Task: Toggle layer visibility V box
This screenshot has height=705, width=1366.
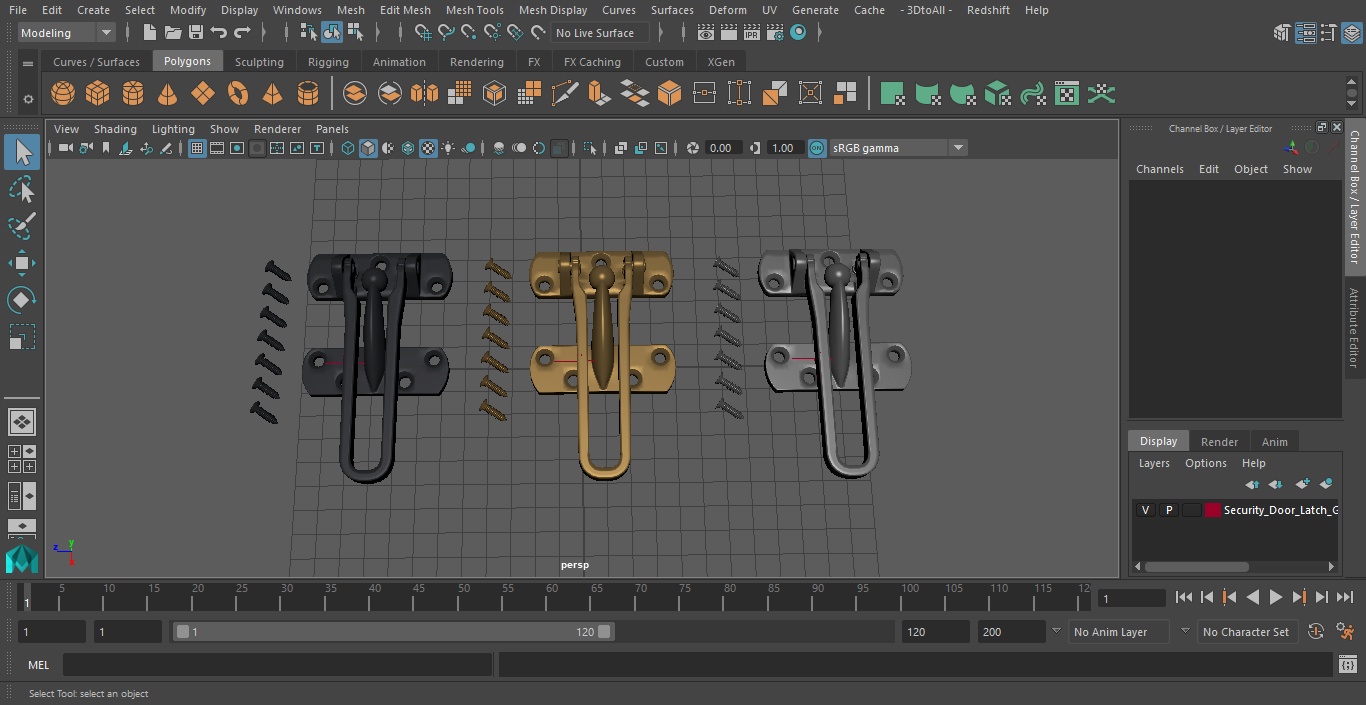Action: coord(1145,510)
